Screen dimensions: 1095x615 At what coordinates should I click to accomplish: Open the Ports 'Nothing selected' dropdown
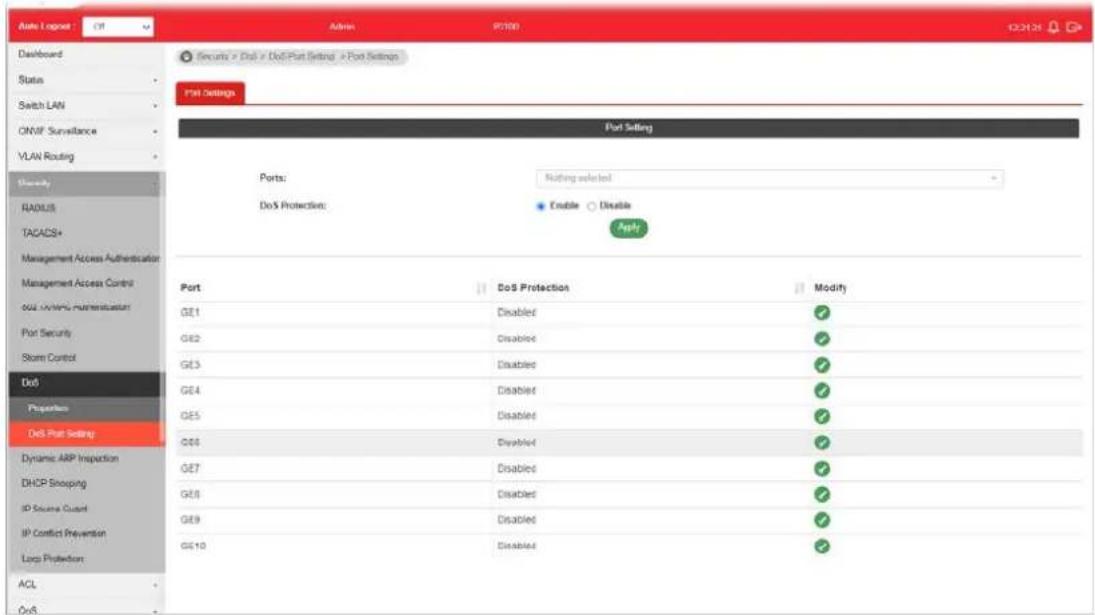[770, 178]
